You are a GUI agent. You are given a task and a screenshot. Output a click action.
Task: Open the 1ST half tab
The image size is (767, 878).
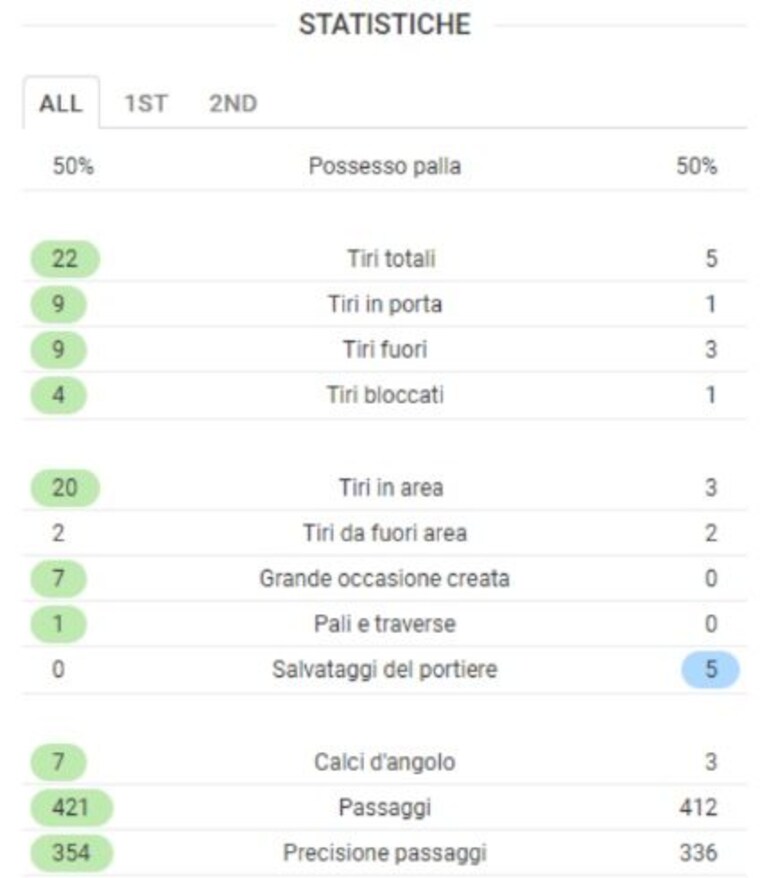coord(146,103)
